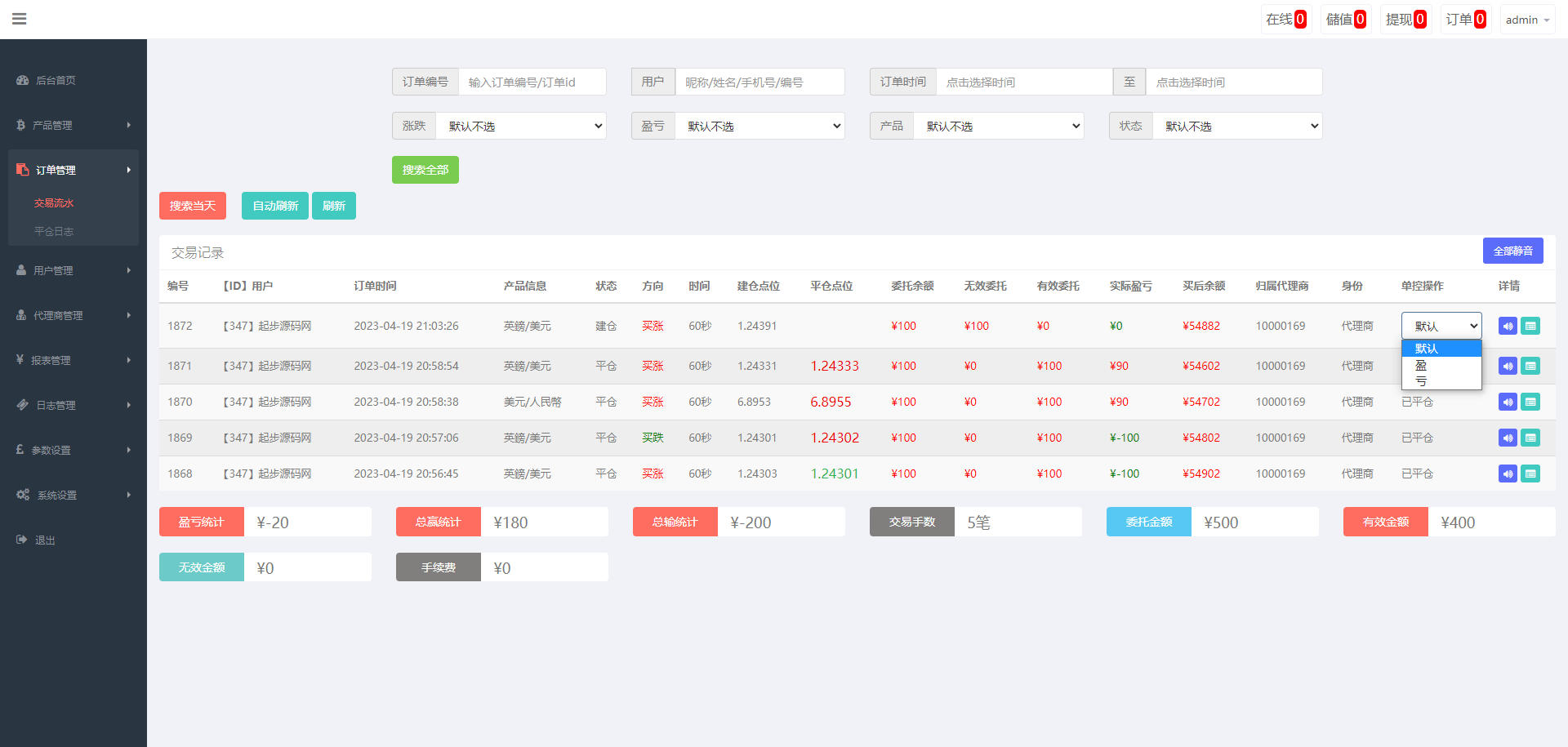The image size is (1568, 747).
Task: Click the hamburger menu icon
Action: point(20,19)
